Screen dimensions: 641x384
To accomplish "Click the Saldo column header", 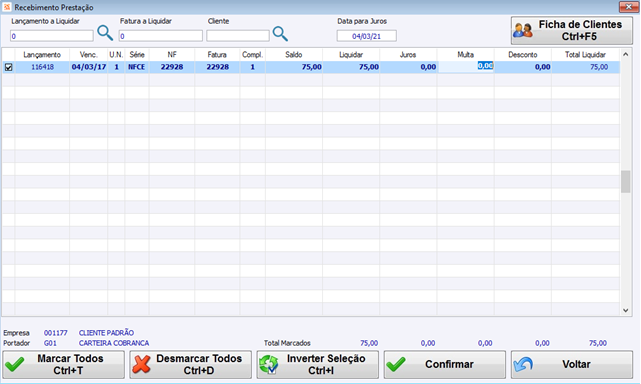I will (294, 55).
